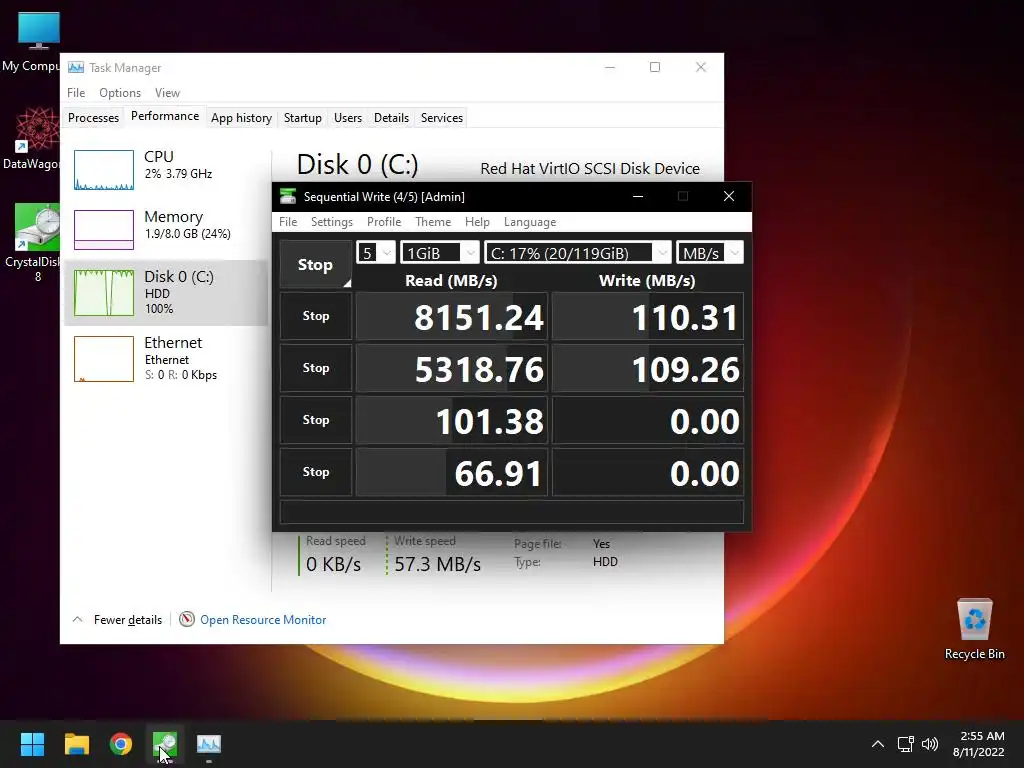The image size is (1024, 768).
Task: Open the test count dropdown showing 5
Action: tap(376, 253)
